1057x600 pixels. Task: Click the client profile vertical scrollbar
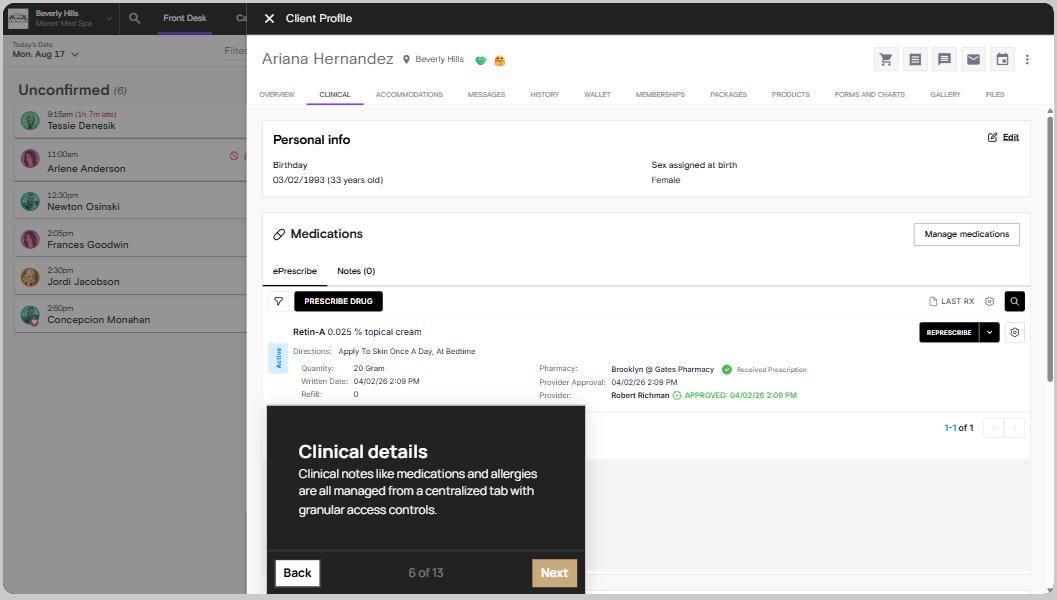(x=1050, y=249)
